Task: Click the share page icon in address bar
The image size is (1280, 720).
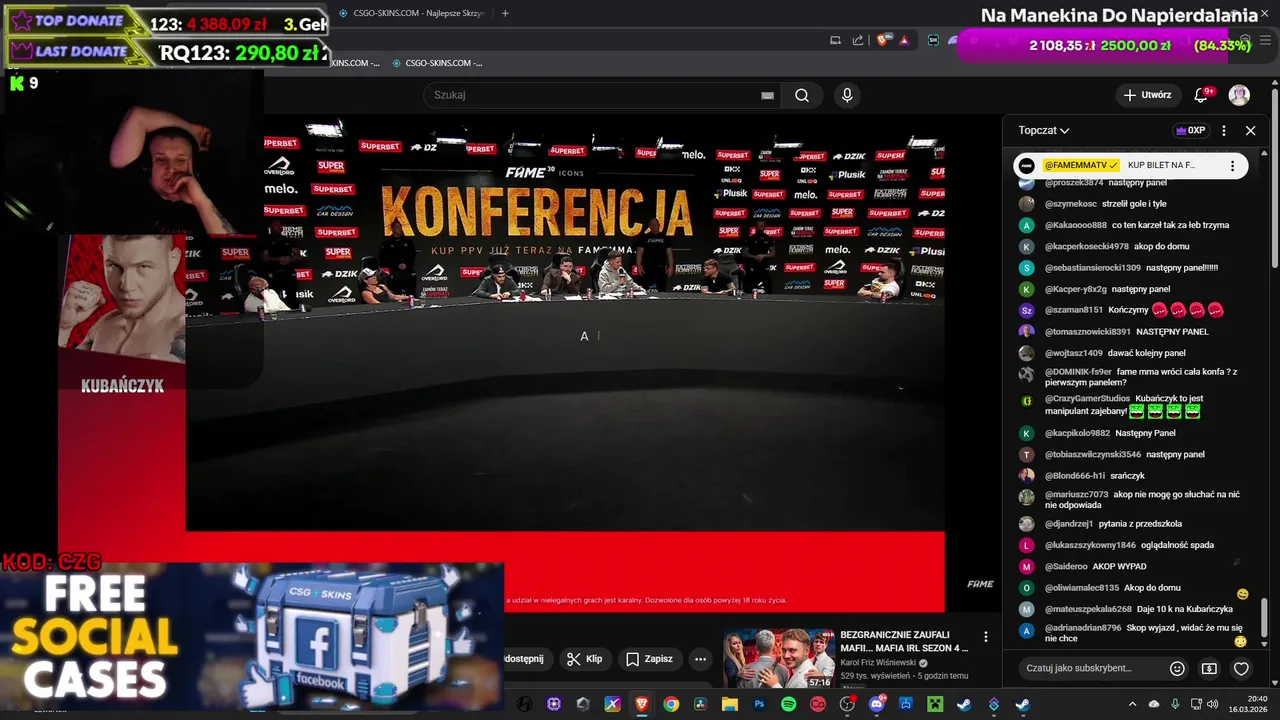Action: (858, 40)
